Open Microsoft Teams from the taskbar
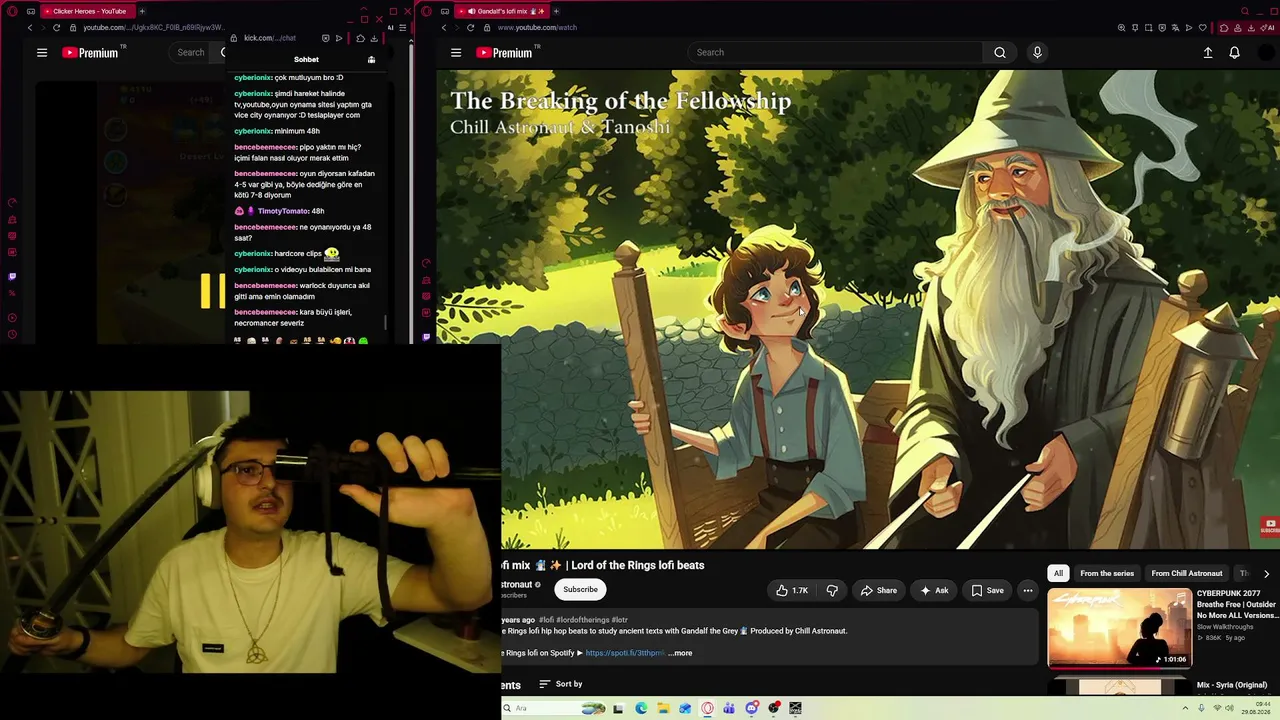Screen dimensions: 1280x720 point(729,708)
